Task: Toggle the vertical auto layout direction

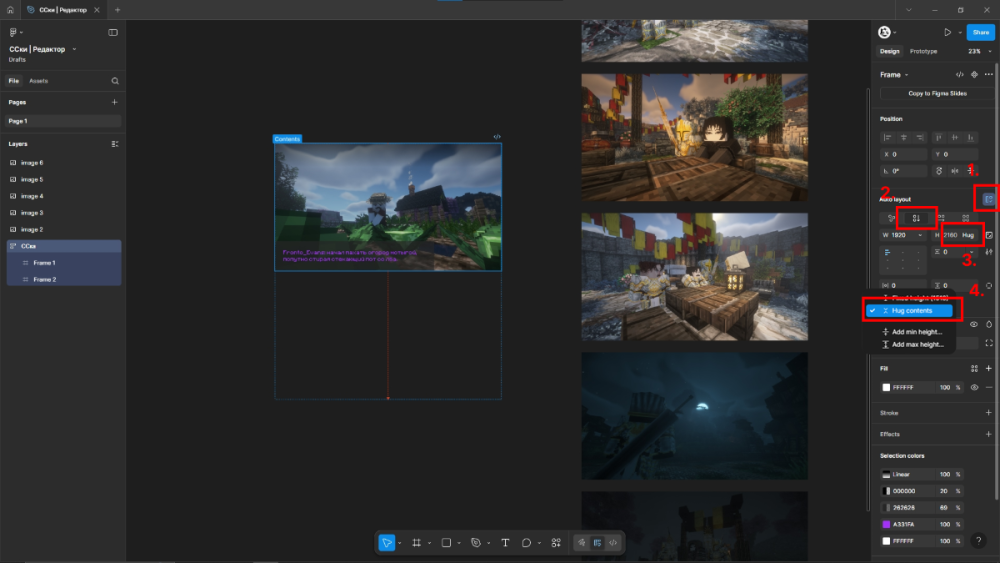Action: pos(916,217)
